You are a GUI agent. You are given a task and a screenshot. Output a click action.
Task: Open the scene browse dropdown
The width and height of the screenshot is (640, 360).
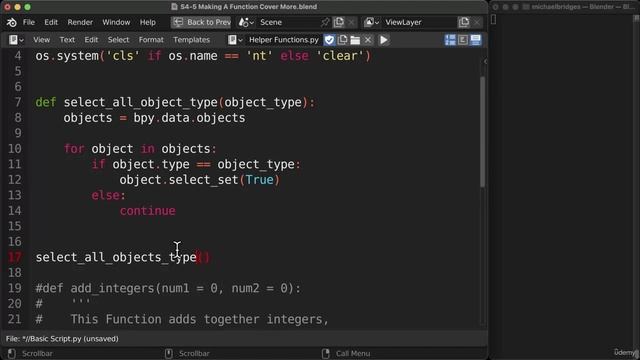pos(246,22)
